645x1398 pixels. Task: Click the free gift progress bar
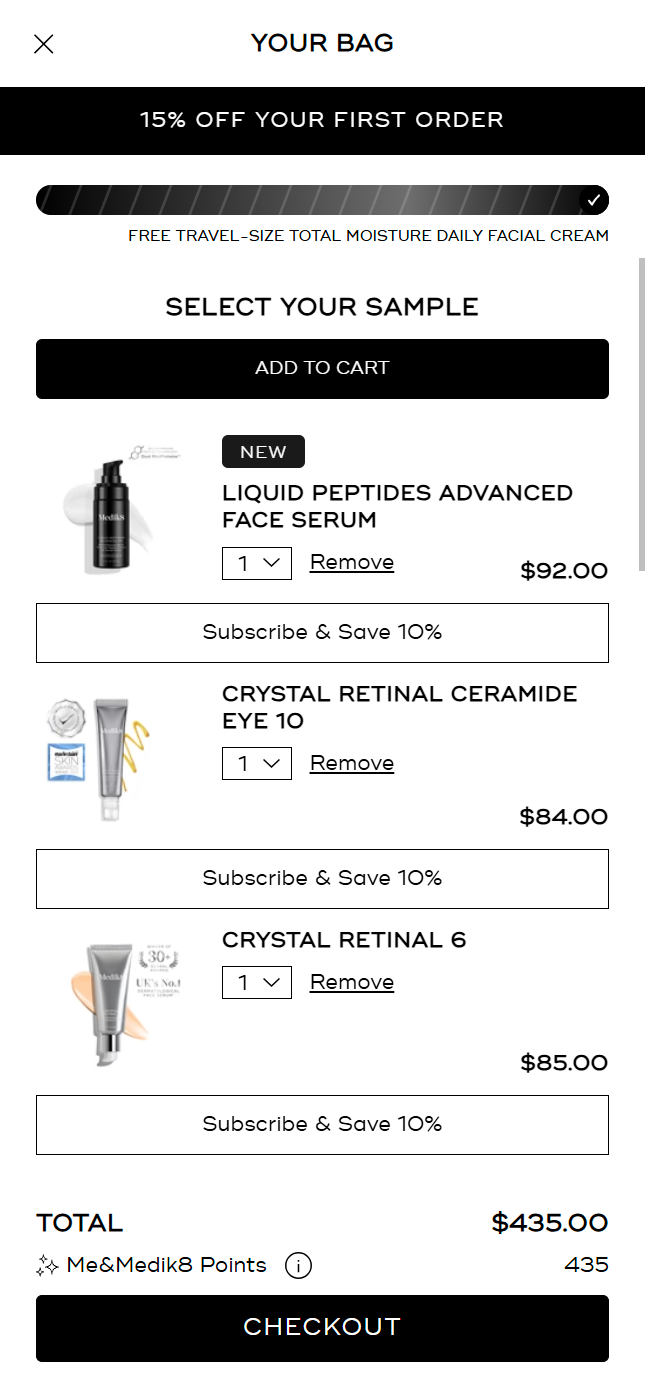pyautogui.click(x=322, y=200)
